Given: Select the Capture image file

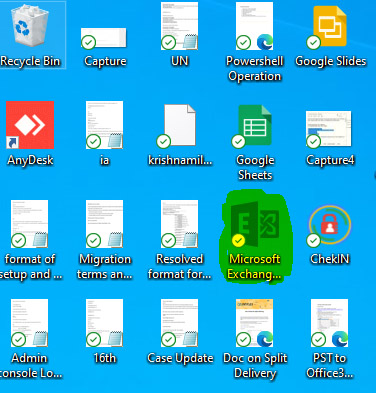Looking at the screenshot, I should [x=104, y=38].
